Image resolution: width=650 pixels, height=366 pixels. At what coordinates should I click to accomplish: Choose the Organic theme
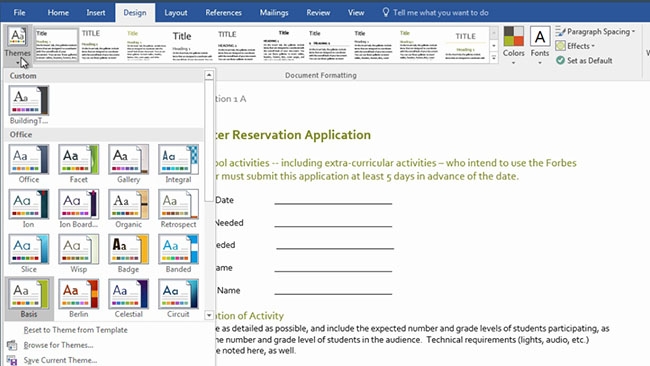pos(129,208)
